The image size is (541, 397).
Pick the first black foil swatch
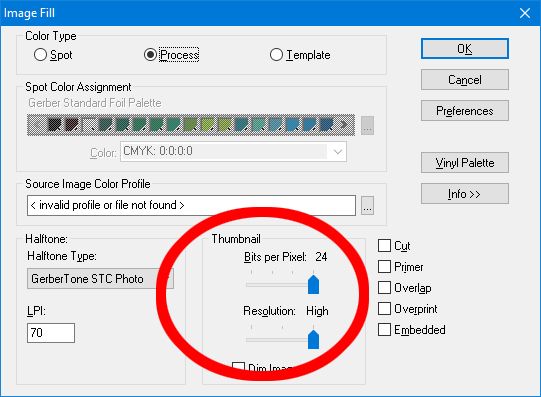pyautogui.click(x=55, y=125)
